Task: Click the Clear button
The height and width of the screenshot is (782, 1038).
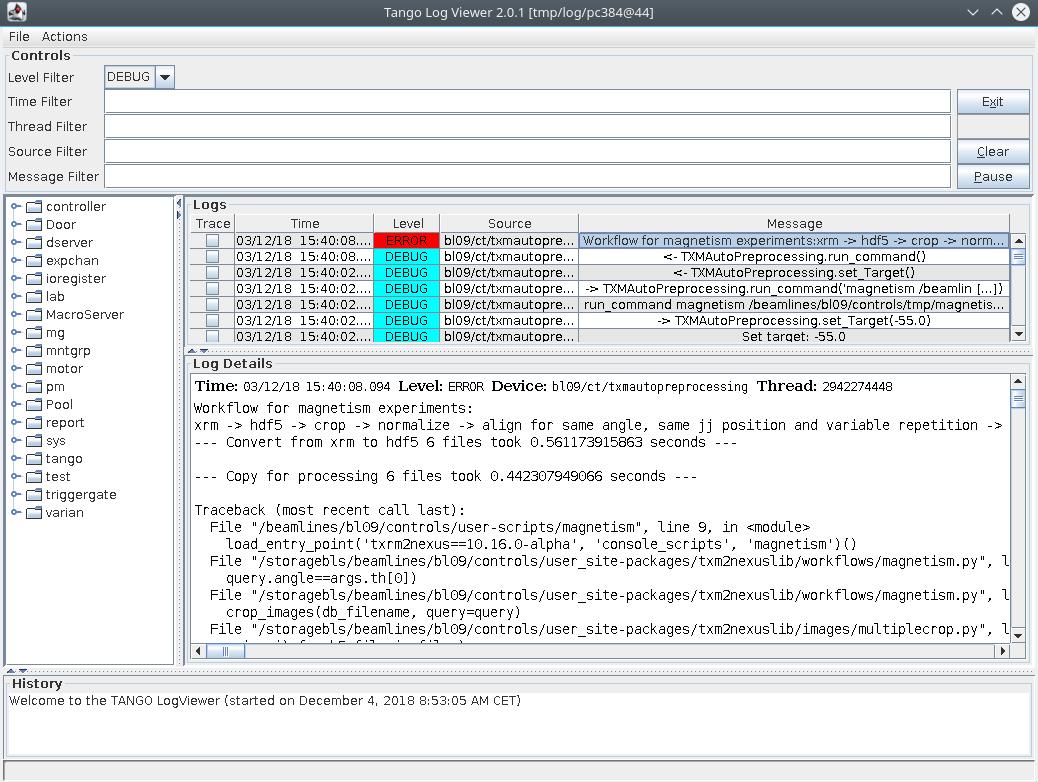Action: click(992, 151)
